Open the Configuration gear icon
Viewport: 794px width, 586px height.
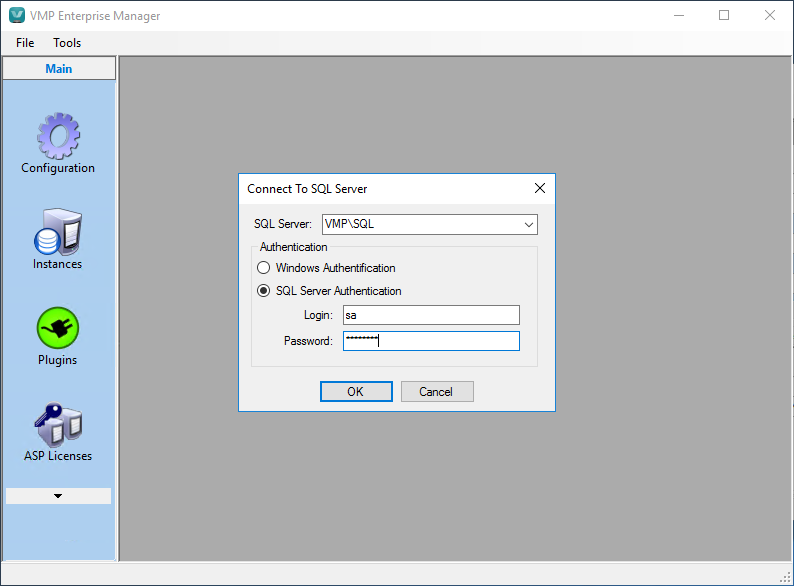[x=58, y=135]
